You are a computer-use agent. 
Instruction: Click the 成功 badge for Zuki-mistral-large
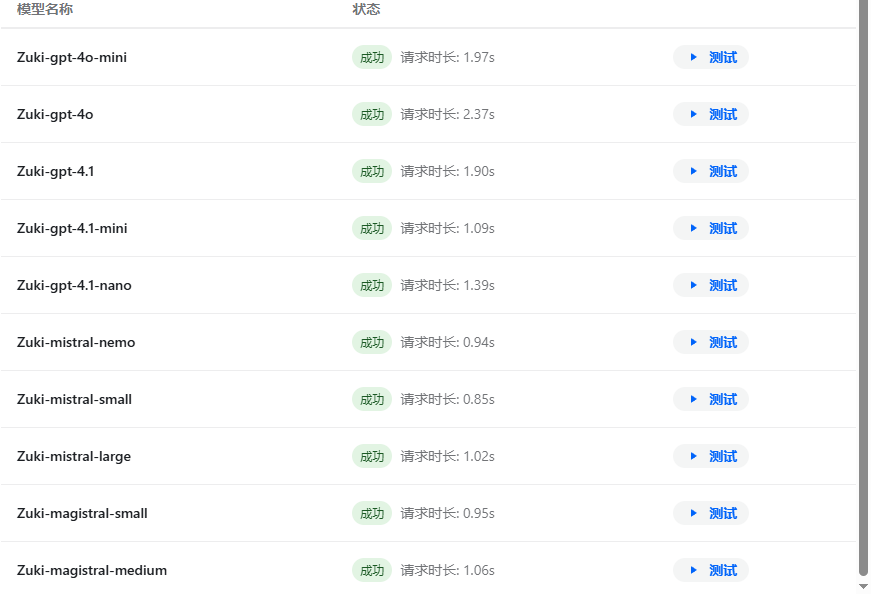372,457
